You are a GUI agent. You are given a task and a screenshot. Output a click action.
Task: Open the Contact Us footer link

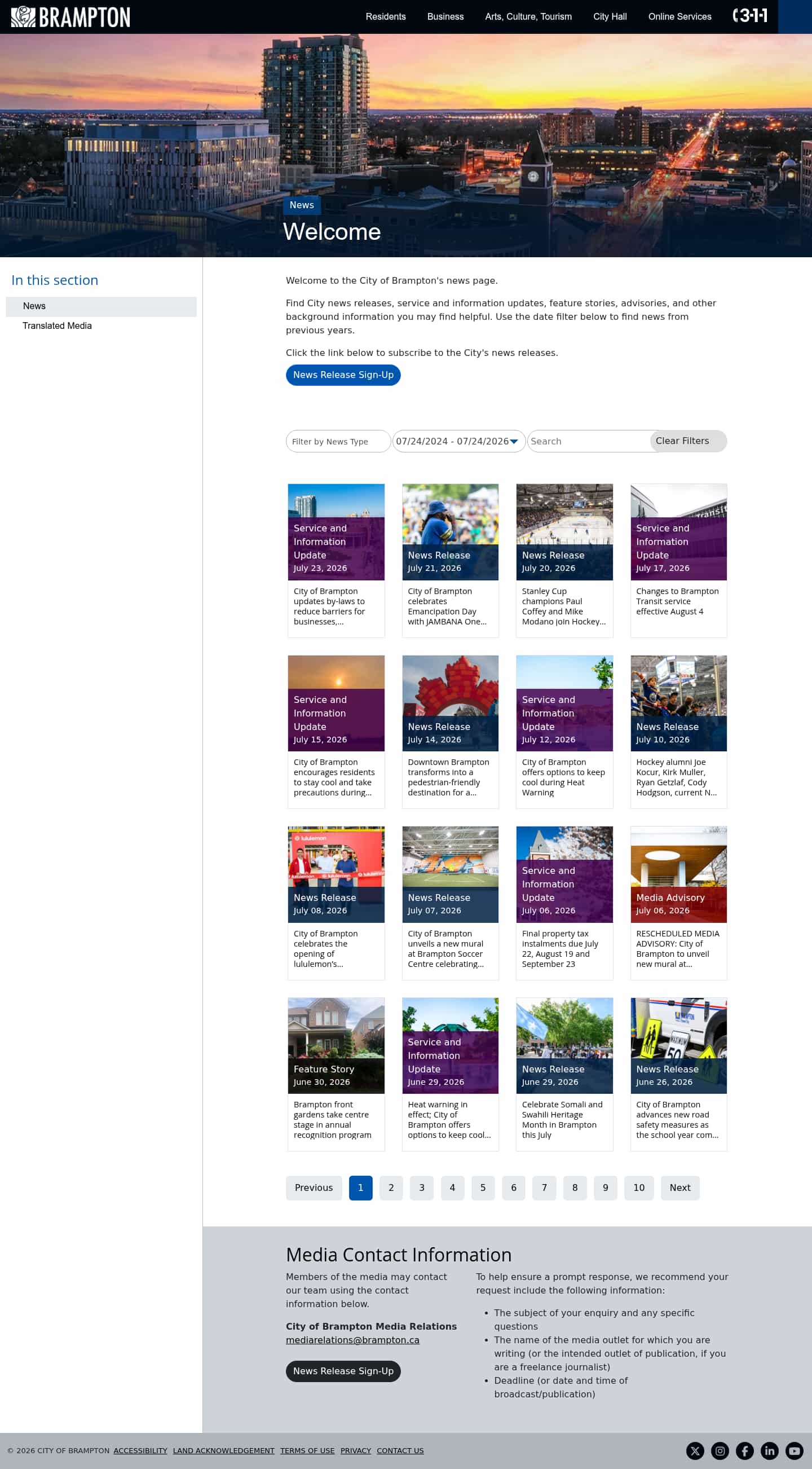[x=400, y=1451]
